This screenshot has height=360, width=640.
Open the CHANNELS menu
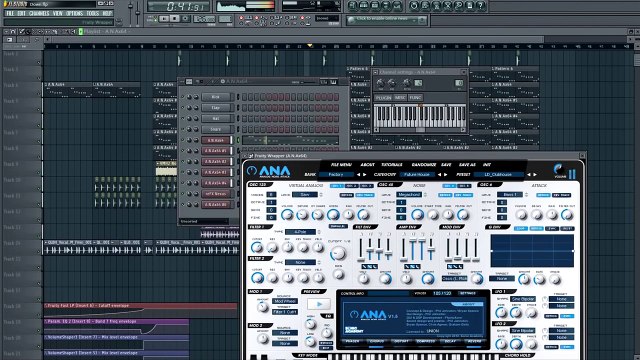pos(39,13)
